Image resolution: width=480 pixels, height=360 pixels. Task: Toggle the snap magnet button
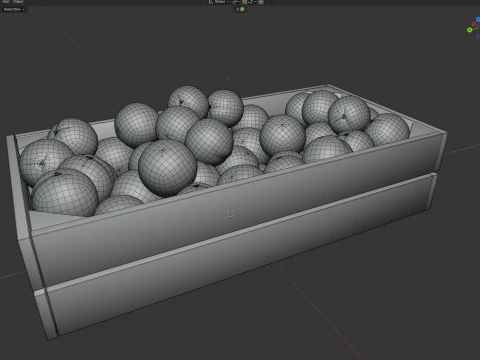(244, 2)
